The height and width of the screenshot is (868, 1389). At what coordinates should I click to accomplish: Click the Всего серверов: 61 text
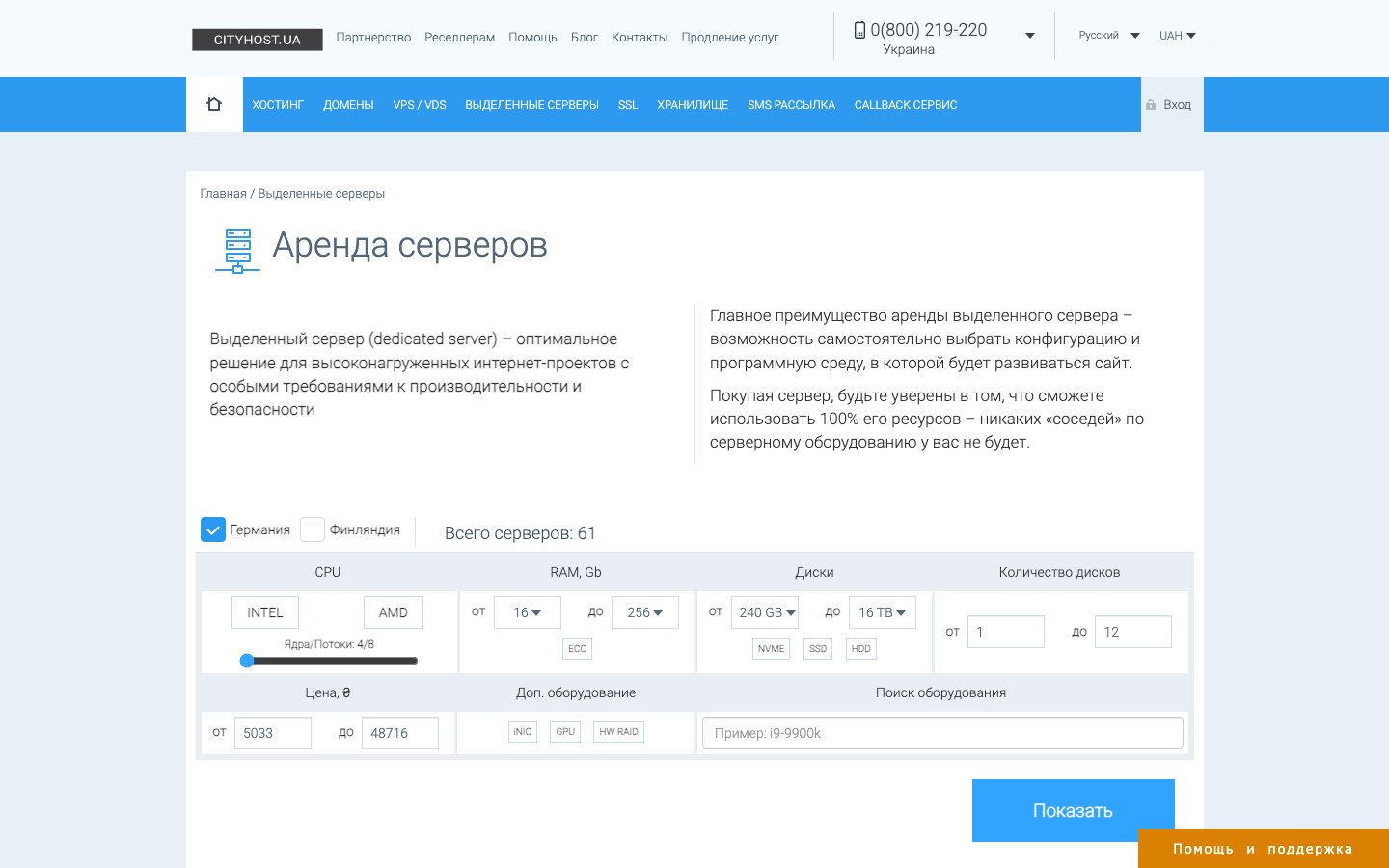[x=520, y=533]
